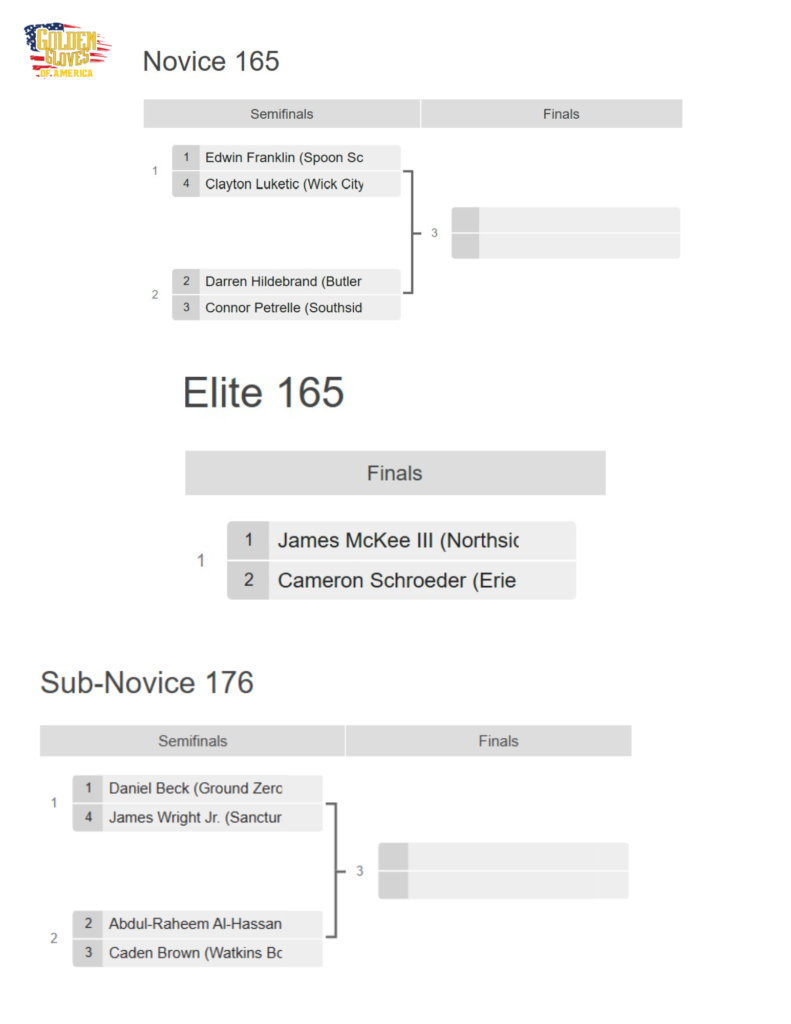Select Daniel Beck bracket entry
Image resolution: width=791 pixels, height=1024 pixels.
point(197,788)
